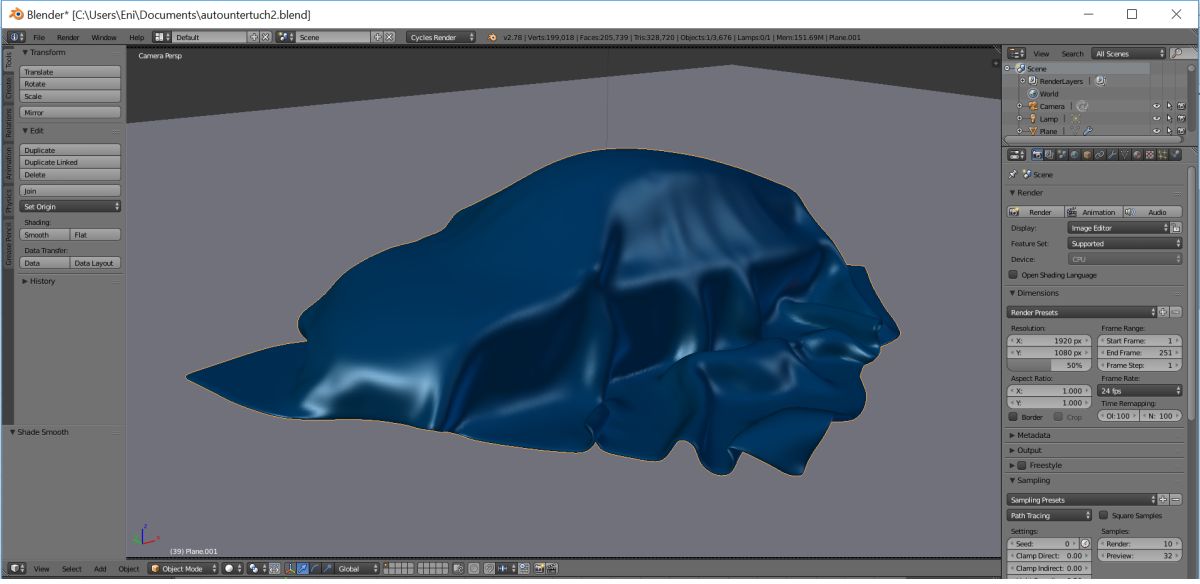Toggle Lamp renderability camera icon
Image resolution: width=1200 pixels, height=584 pixels.
[x=1181, y=119]
